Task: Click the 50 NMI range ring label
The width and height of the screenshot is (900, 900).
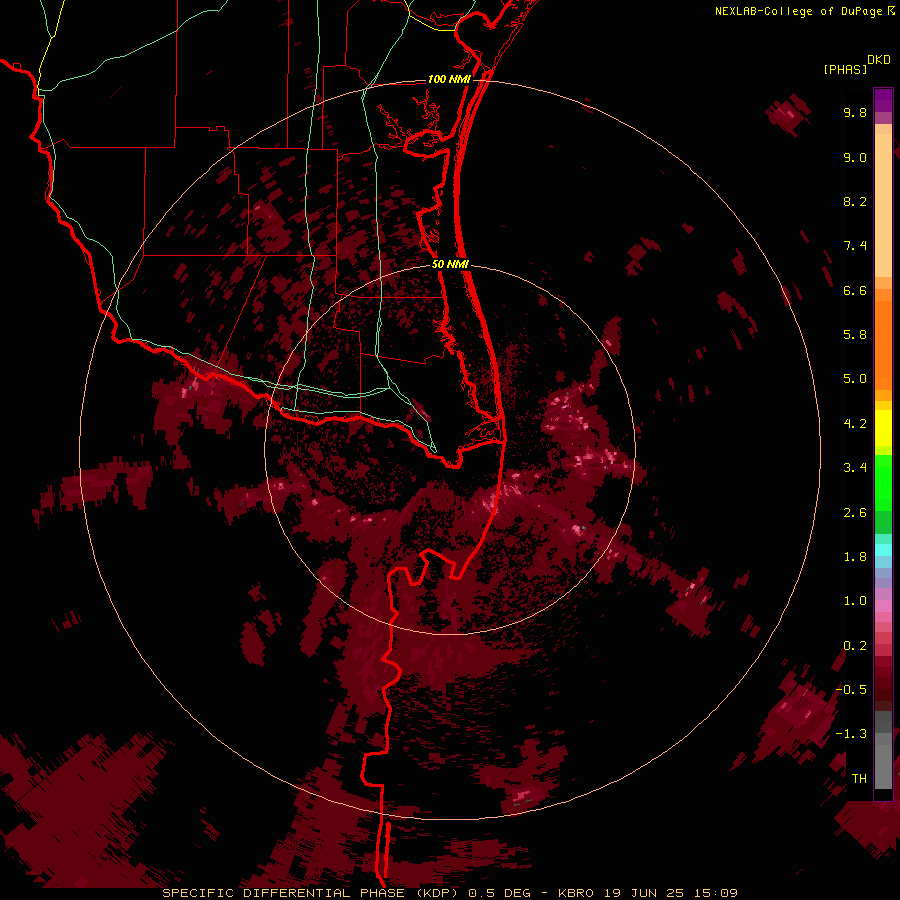Action: 450,264
